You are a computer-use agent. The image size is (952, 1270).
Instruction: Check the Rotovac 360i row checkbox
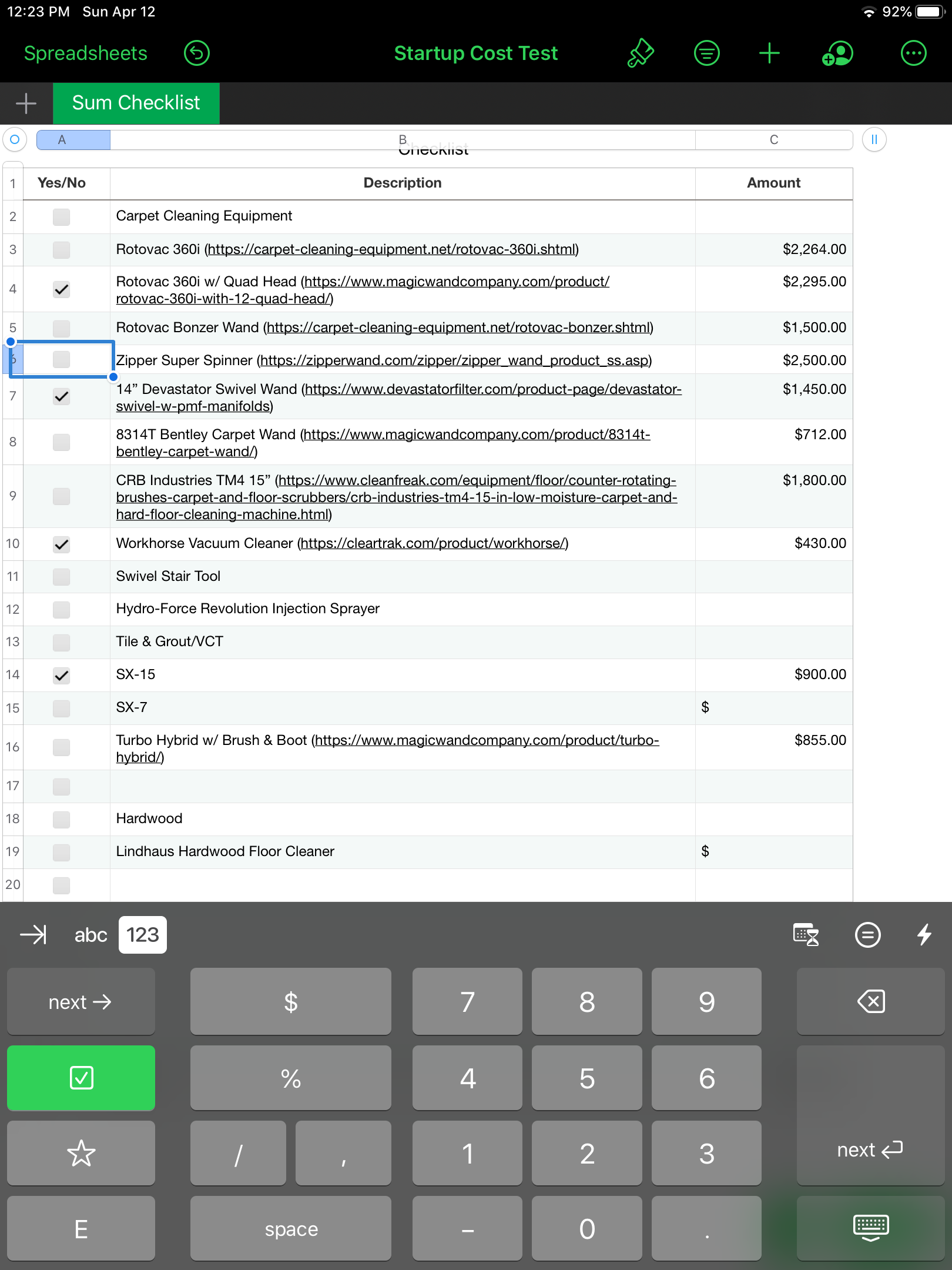61,250
